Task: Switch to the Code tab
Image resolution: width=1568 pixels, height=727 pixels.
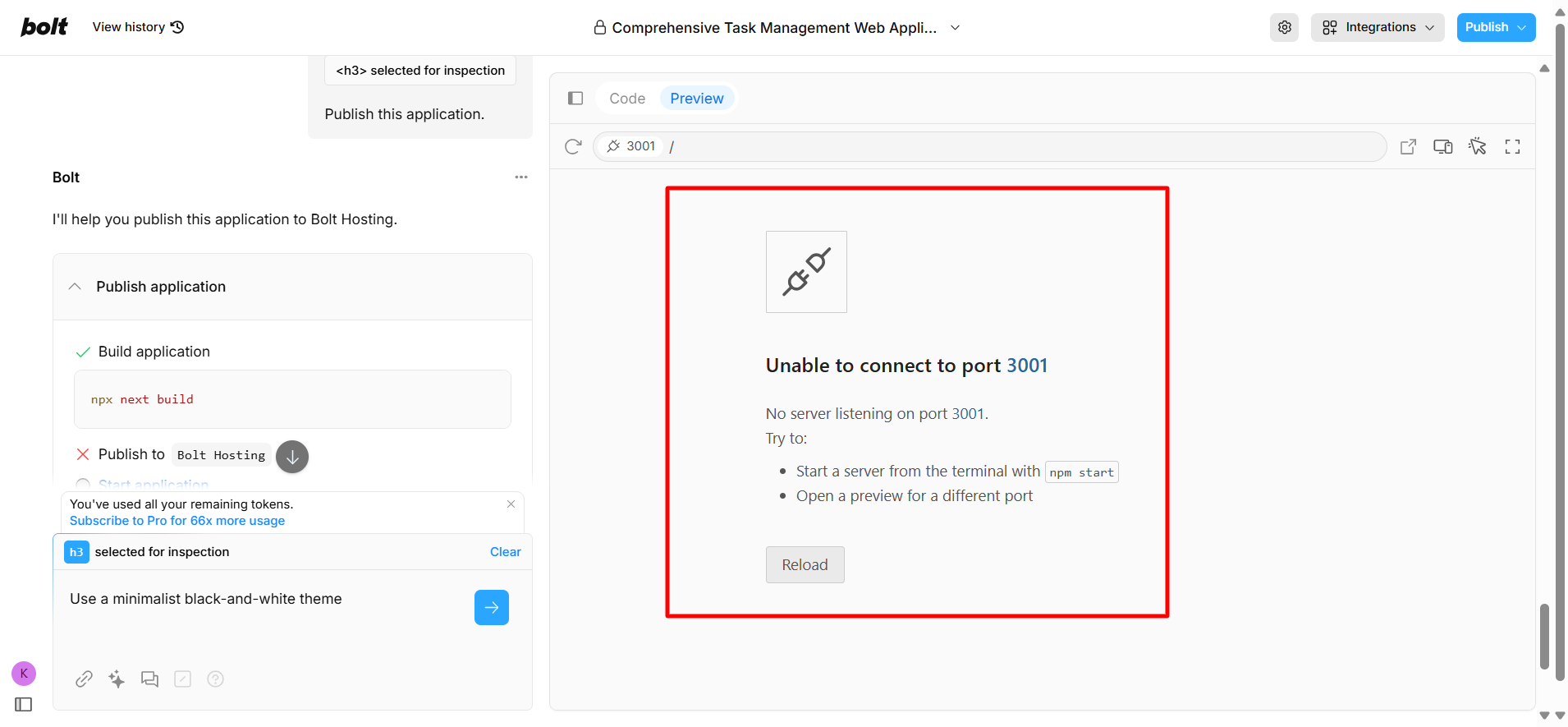Action: pos(627,99)
